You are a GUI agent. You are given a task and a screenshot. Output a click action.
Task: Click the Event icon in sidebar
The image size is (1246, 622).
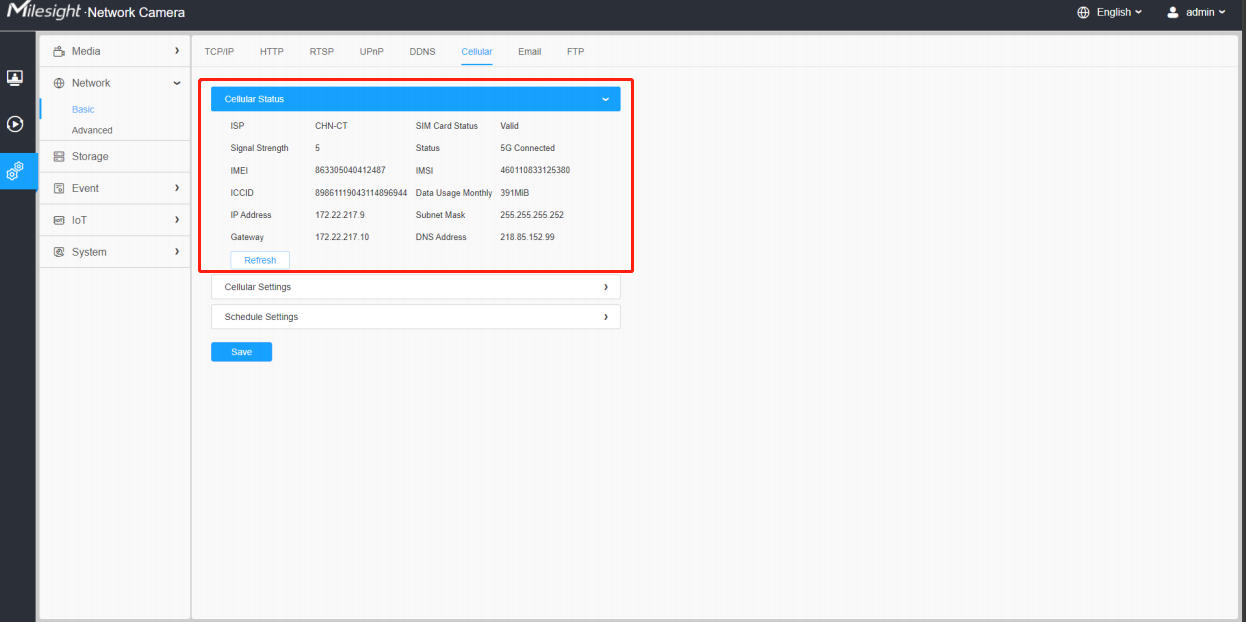pyautogui.click(x=59, y=188)
